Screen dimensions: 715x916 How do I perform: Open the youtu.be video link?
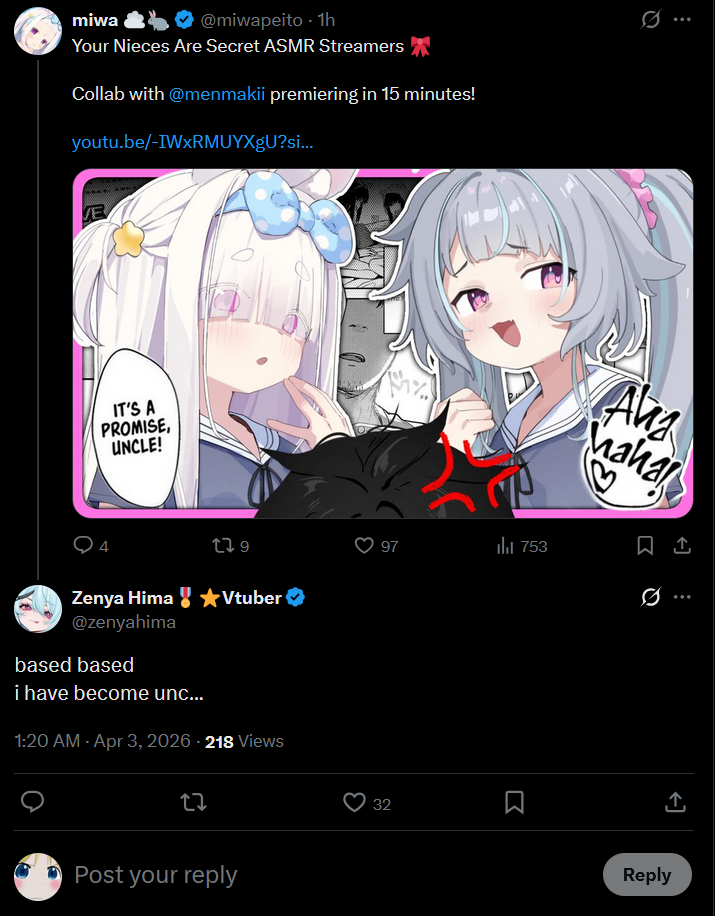click(x=193, y=142)
